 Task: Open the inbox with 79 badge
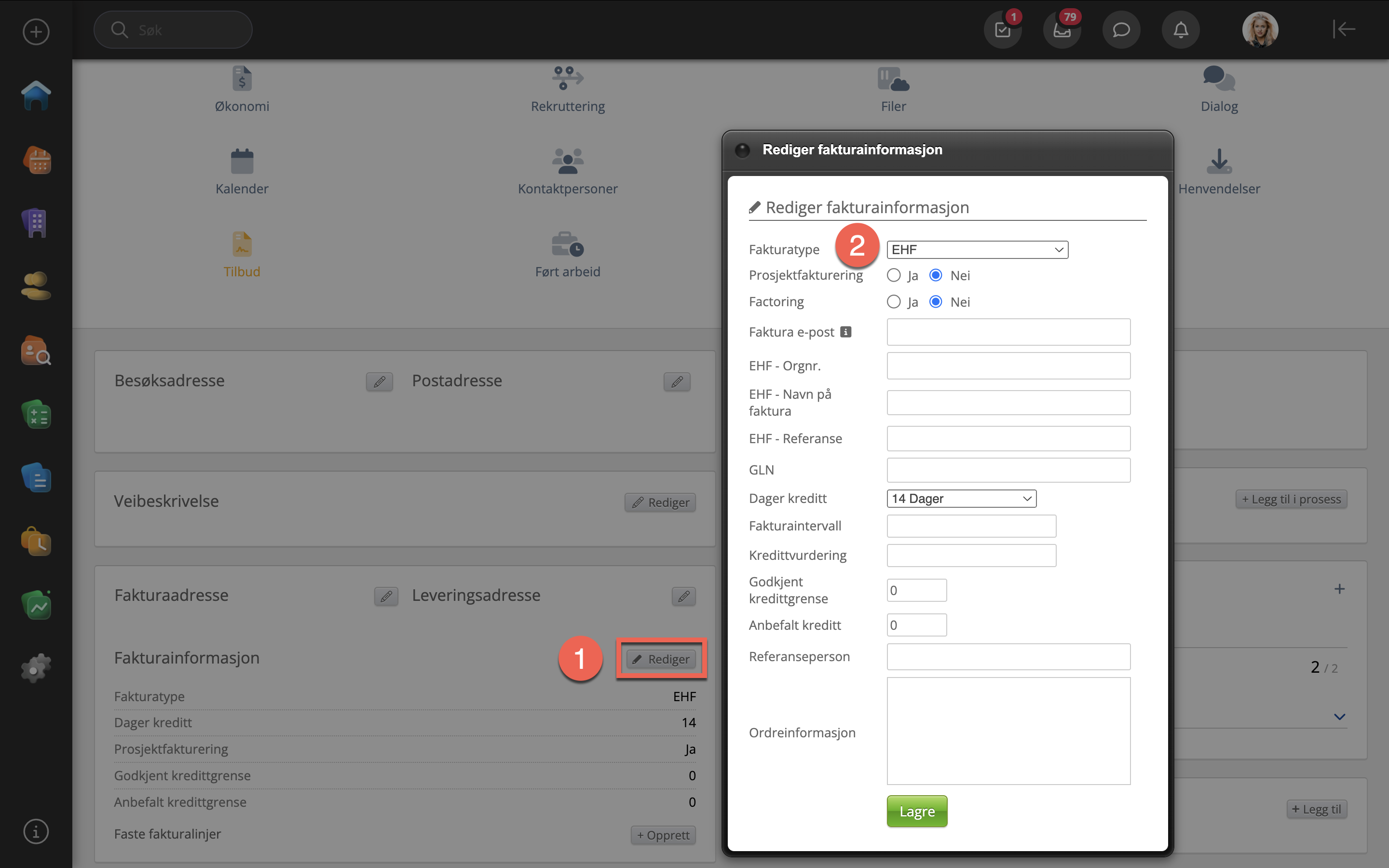(1061, 30)
